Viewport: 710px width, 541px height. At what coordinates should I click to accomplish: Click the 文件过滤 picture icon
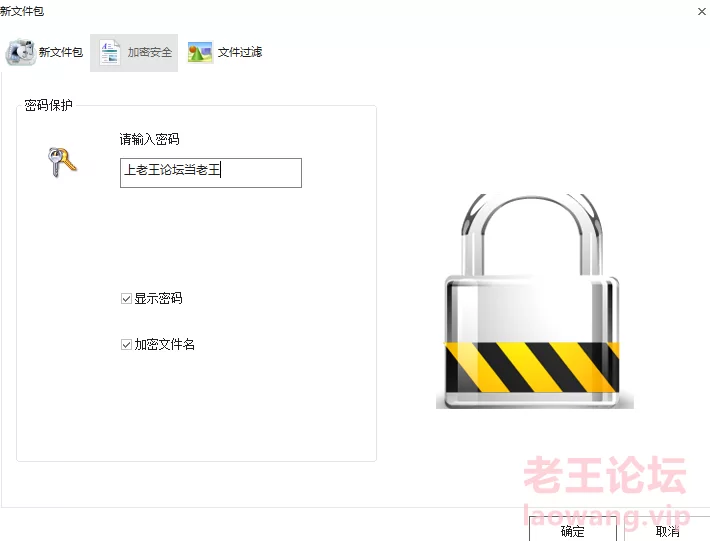tap(200, 52)
